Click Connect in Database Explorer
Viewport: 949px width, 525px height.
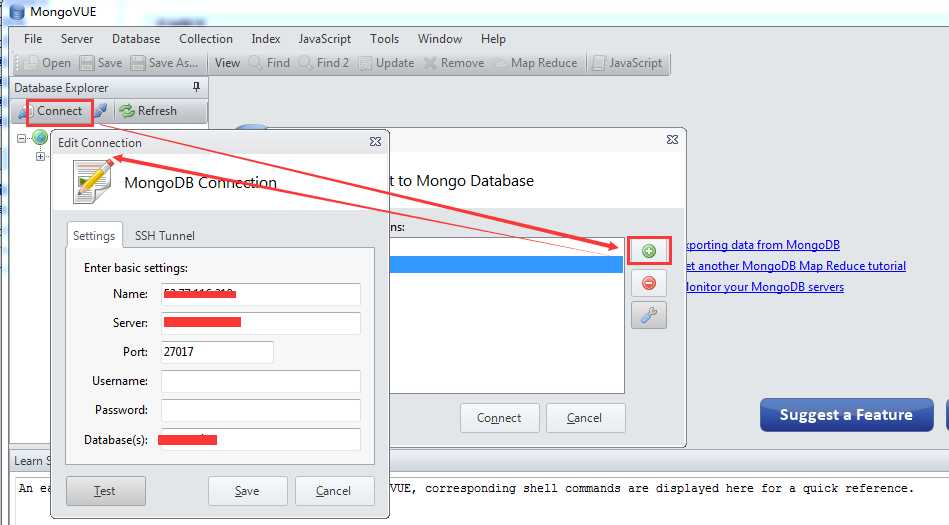click(x=59, y=111)
